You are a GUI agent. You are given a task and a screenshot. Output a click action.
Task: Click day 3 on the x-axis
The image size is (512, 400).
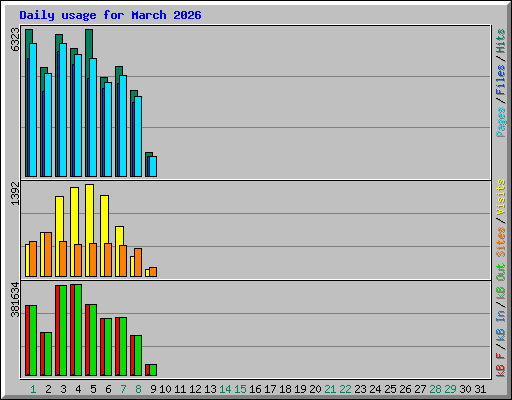pyautogui.click(x=63, y=389)
